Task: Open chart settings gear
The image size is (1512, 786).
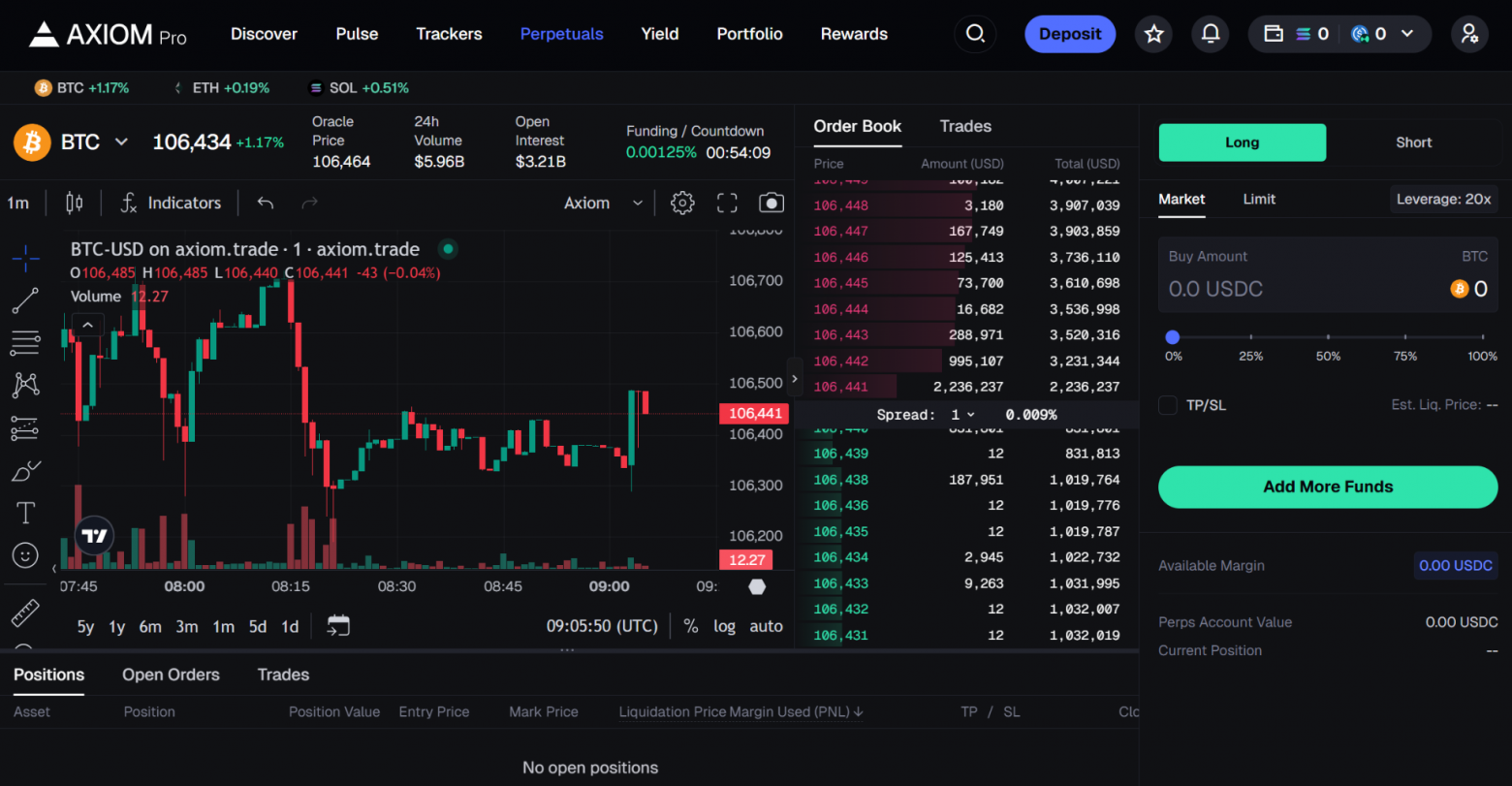Action: pos(682,203)
